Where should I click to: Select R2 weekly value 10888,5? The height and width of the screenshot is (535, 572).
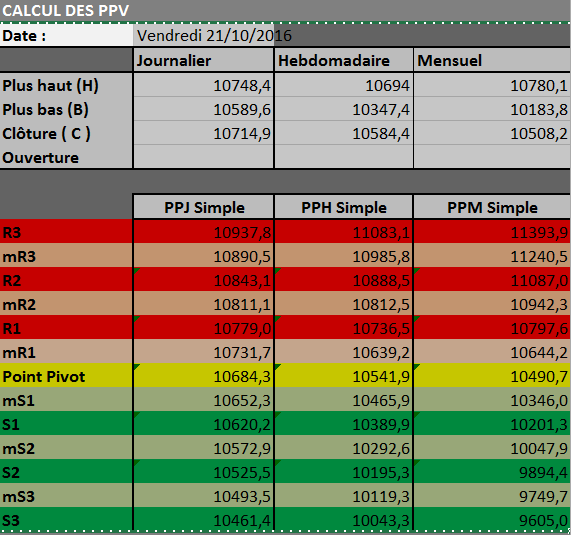[344, 280]
